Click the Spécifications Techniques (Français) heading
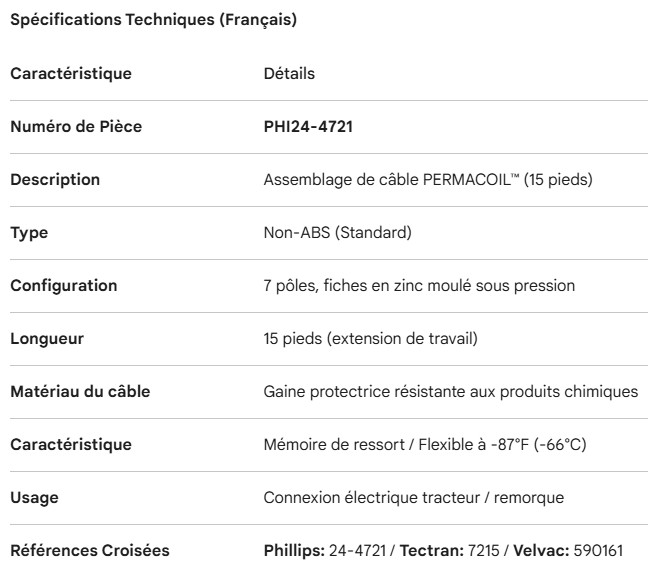The height and width of the screenshot is (570, 648). 153,22
